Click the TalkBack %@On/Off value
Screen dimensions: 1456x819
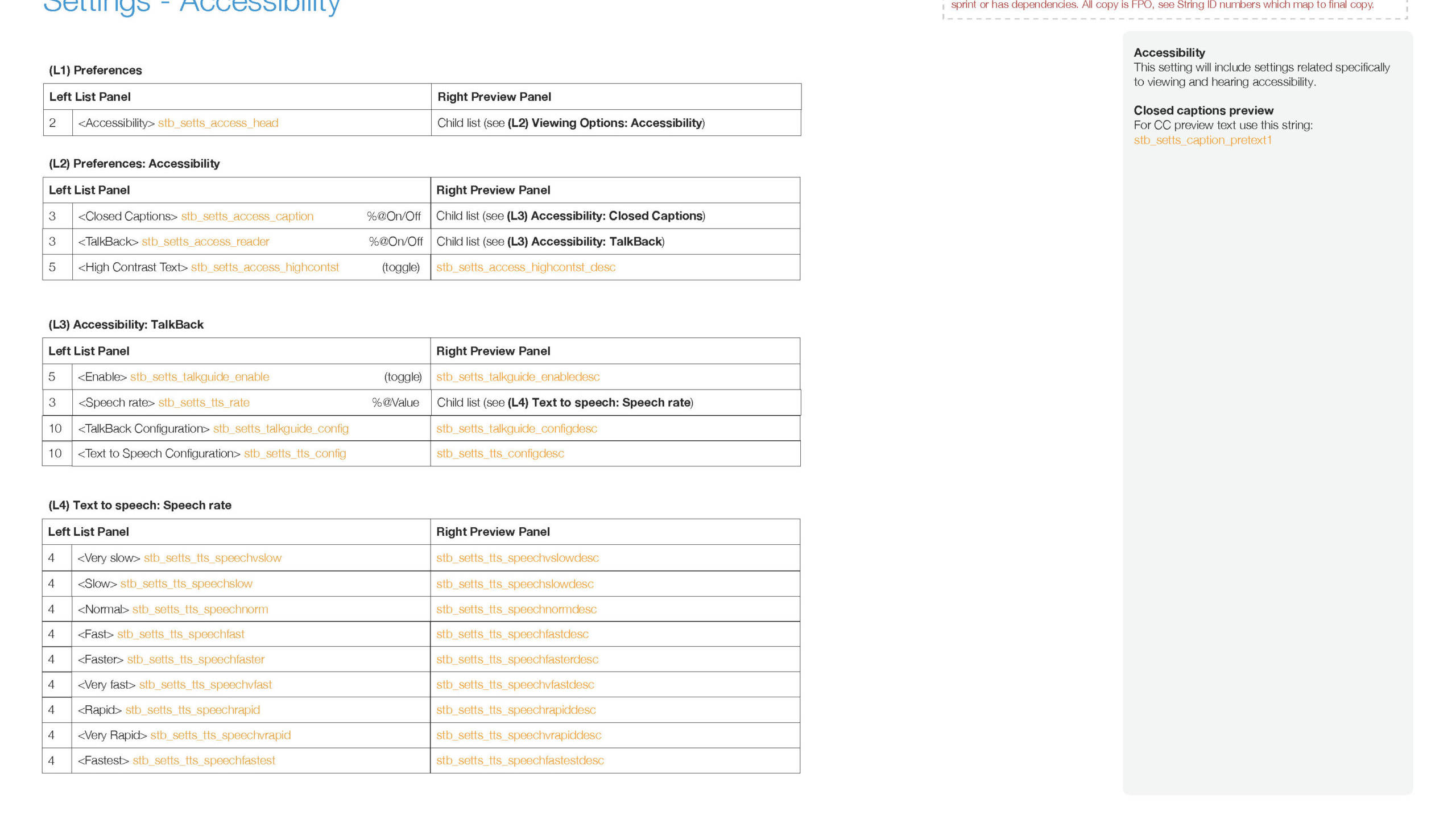click(x=395, y=242)
